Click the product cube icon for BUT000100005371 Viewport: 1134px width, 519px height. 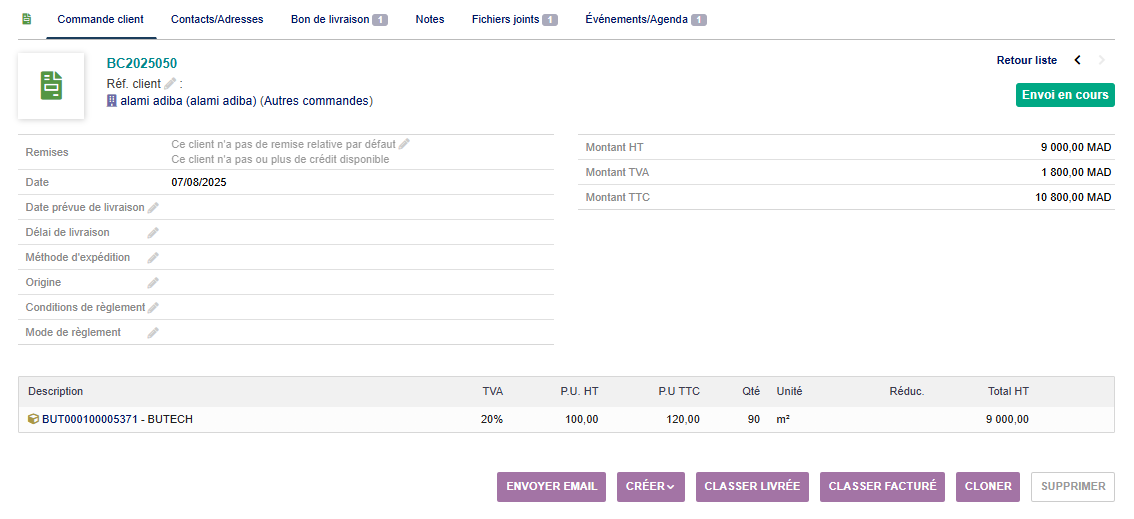(33, 420)
